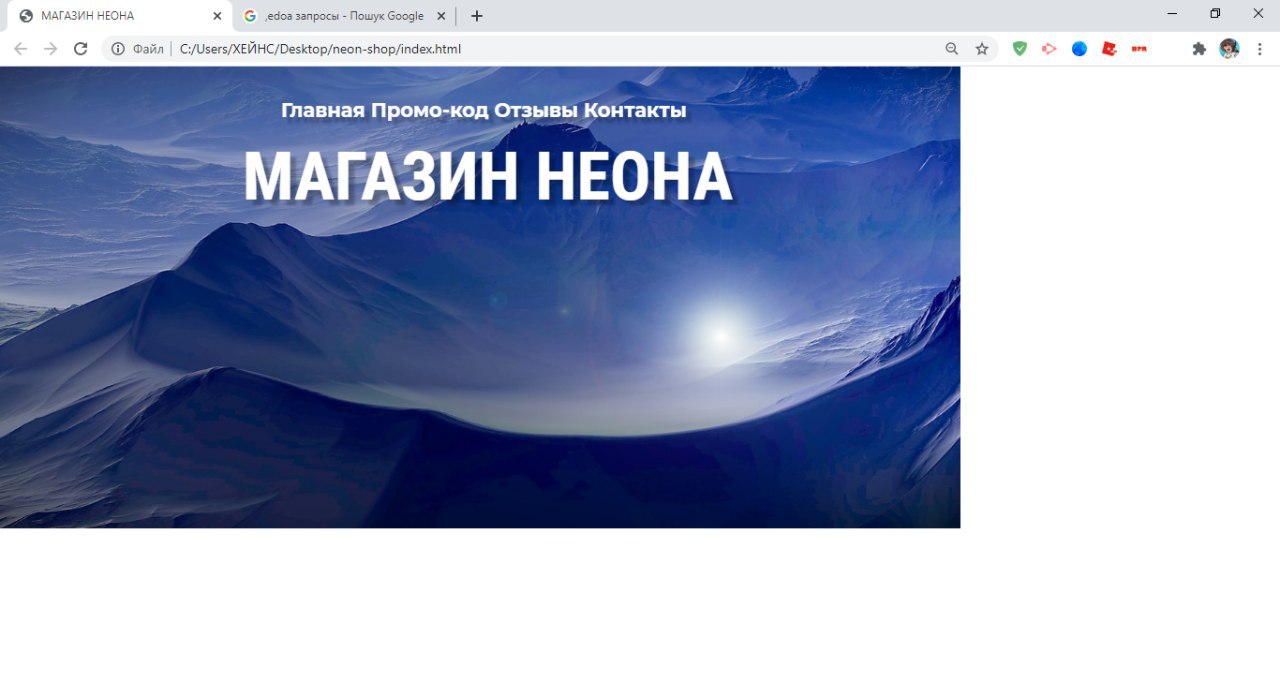1280x682 pixels.
Task: Open the Extensions puzzle menu
Action: coord(1199,48)
